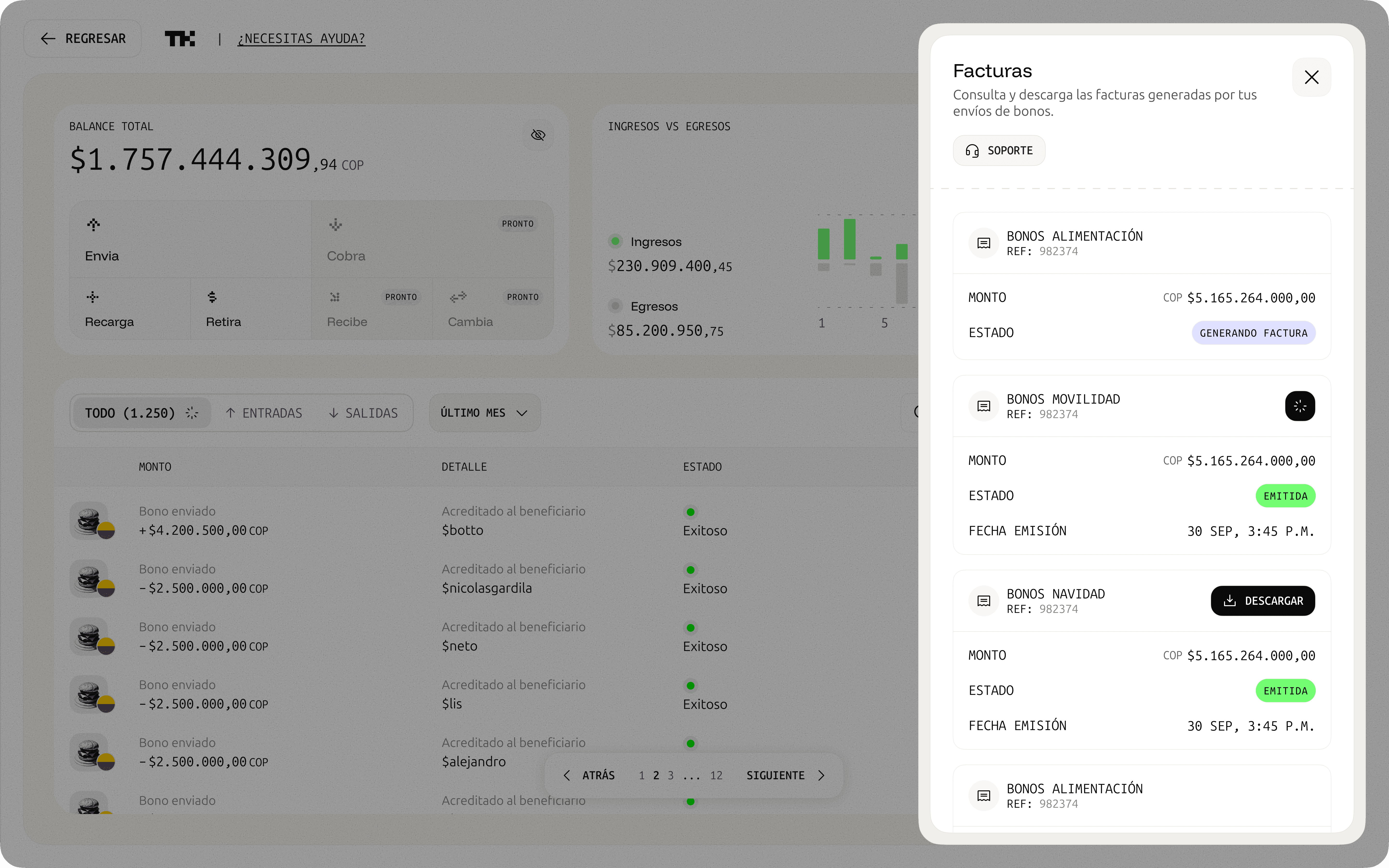1389x868 pixels.
Task: Click the $botto transaction thumbnail
Action: click(x=92, y=521)
